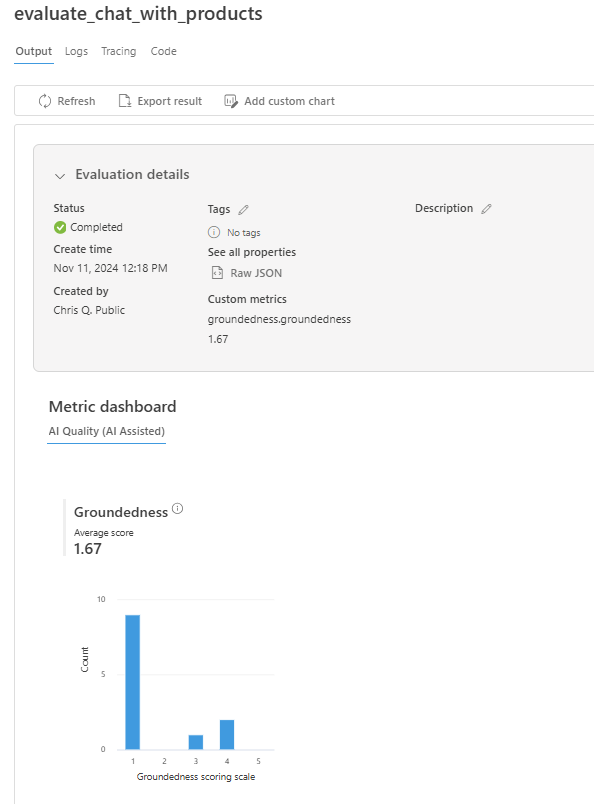
Task: Click the 1.67 Average score value
Action: [x=88, y=549]
